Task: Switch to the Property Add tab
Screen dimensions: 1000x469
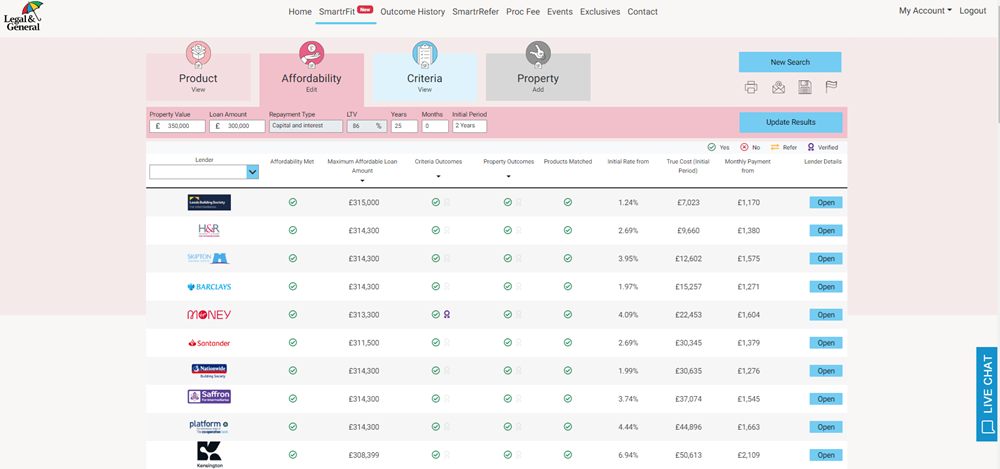Action: pyautogui.click(x=538, y=77)
